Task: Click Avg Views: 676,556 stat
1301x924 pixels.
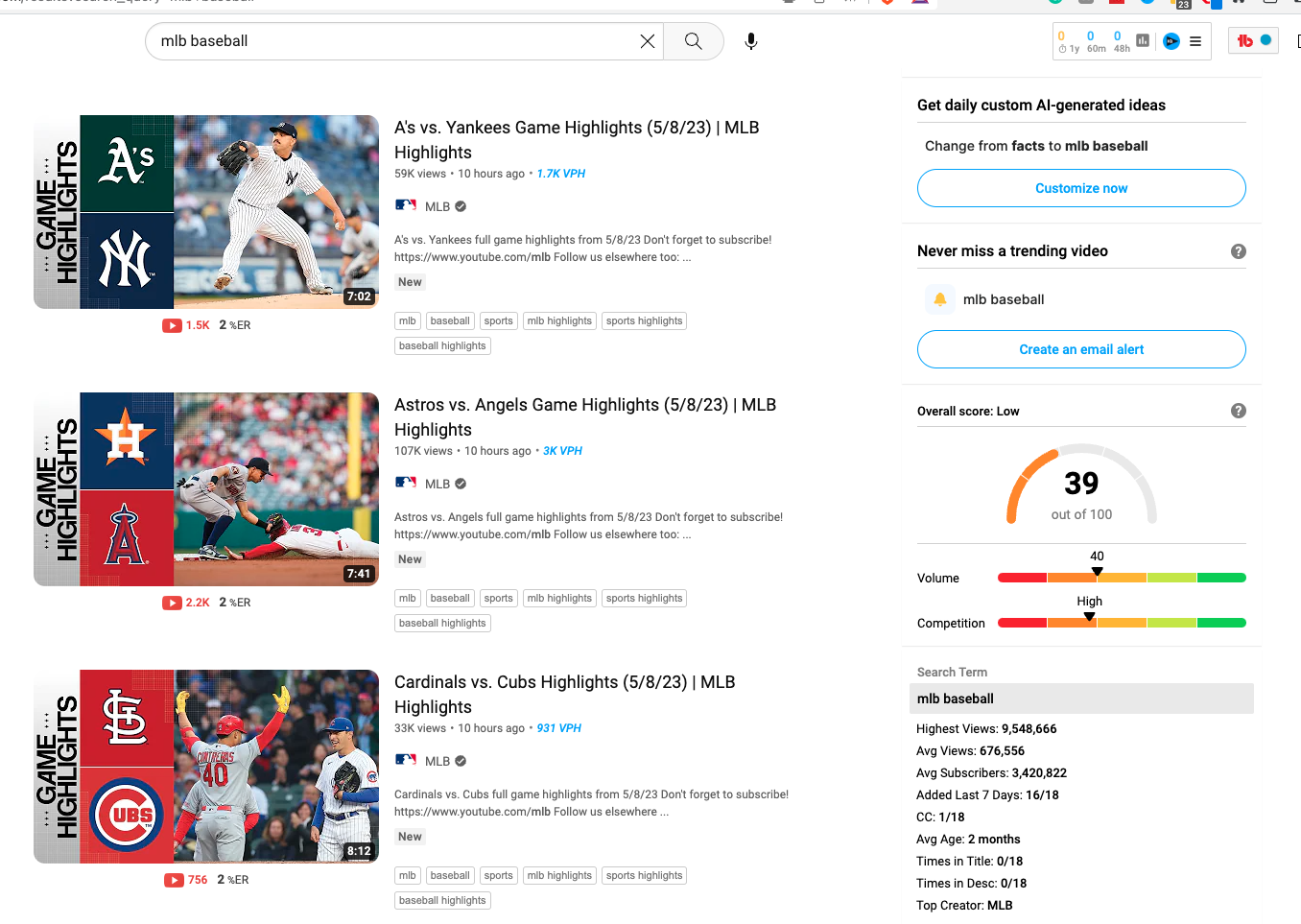Action: pos(970,751)
